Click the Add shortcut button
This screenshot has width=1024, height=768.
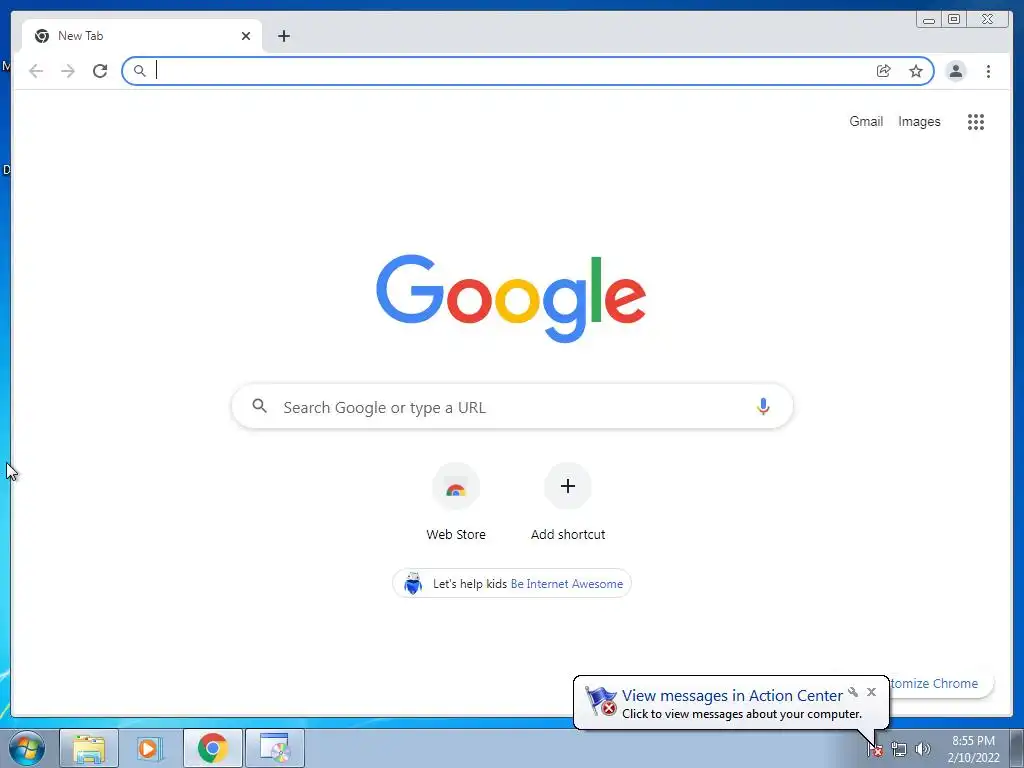click(568, 502)
